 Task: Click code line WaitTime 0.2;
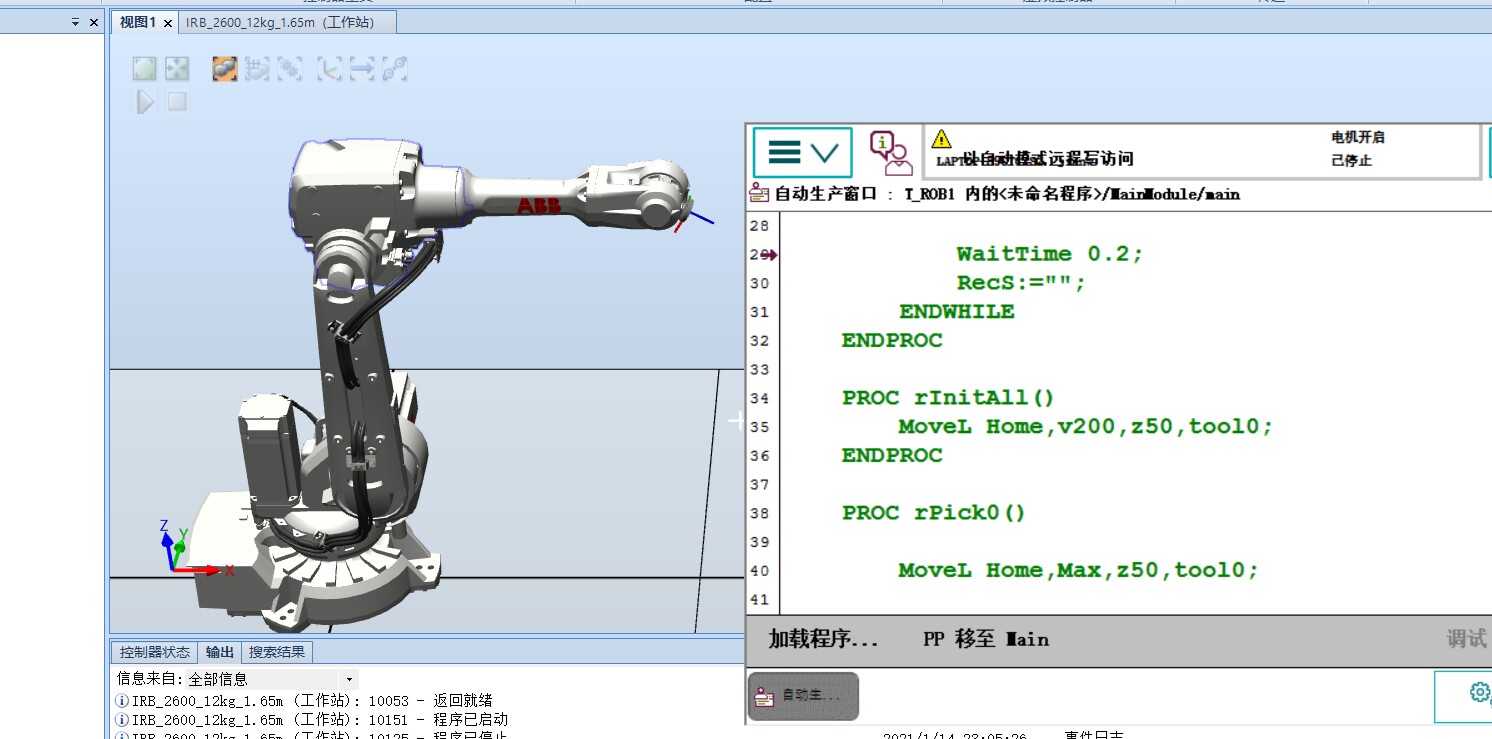(x=1049, y=254)
